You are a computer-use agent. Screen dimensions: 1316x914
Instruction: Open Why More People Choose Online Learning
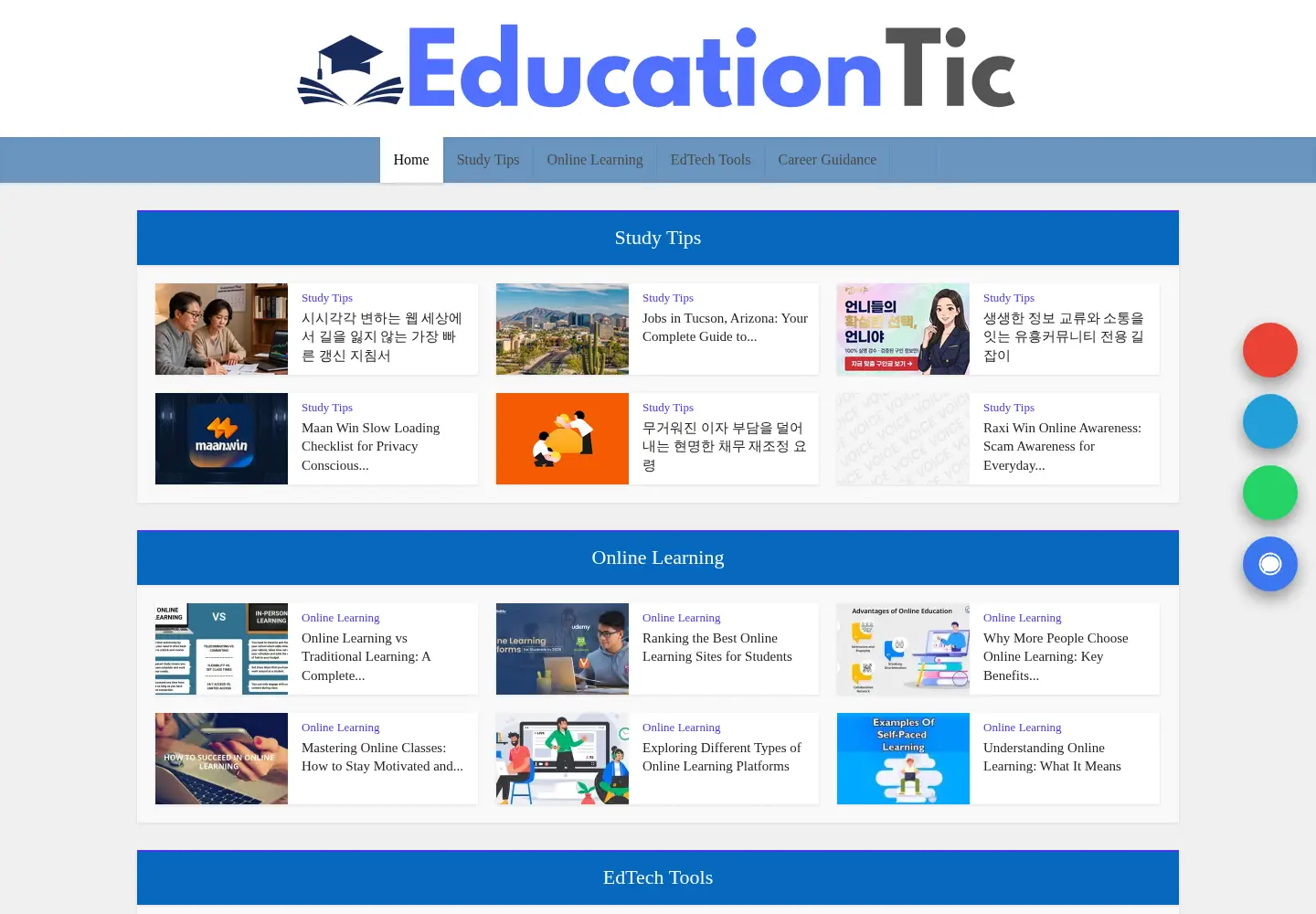click(x=1056, y=656)
